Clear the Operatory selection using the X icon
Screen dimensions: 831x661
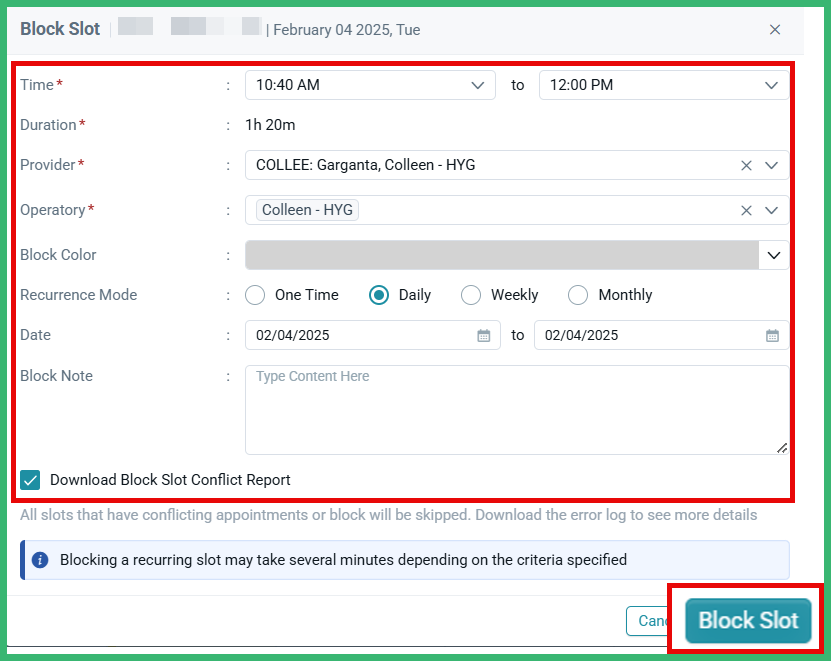coord(745,210)
